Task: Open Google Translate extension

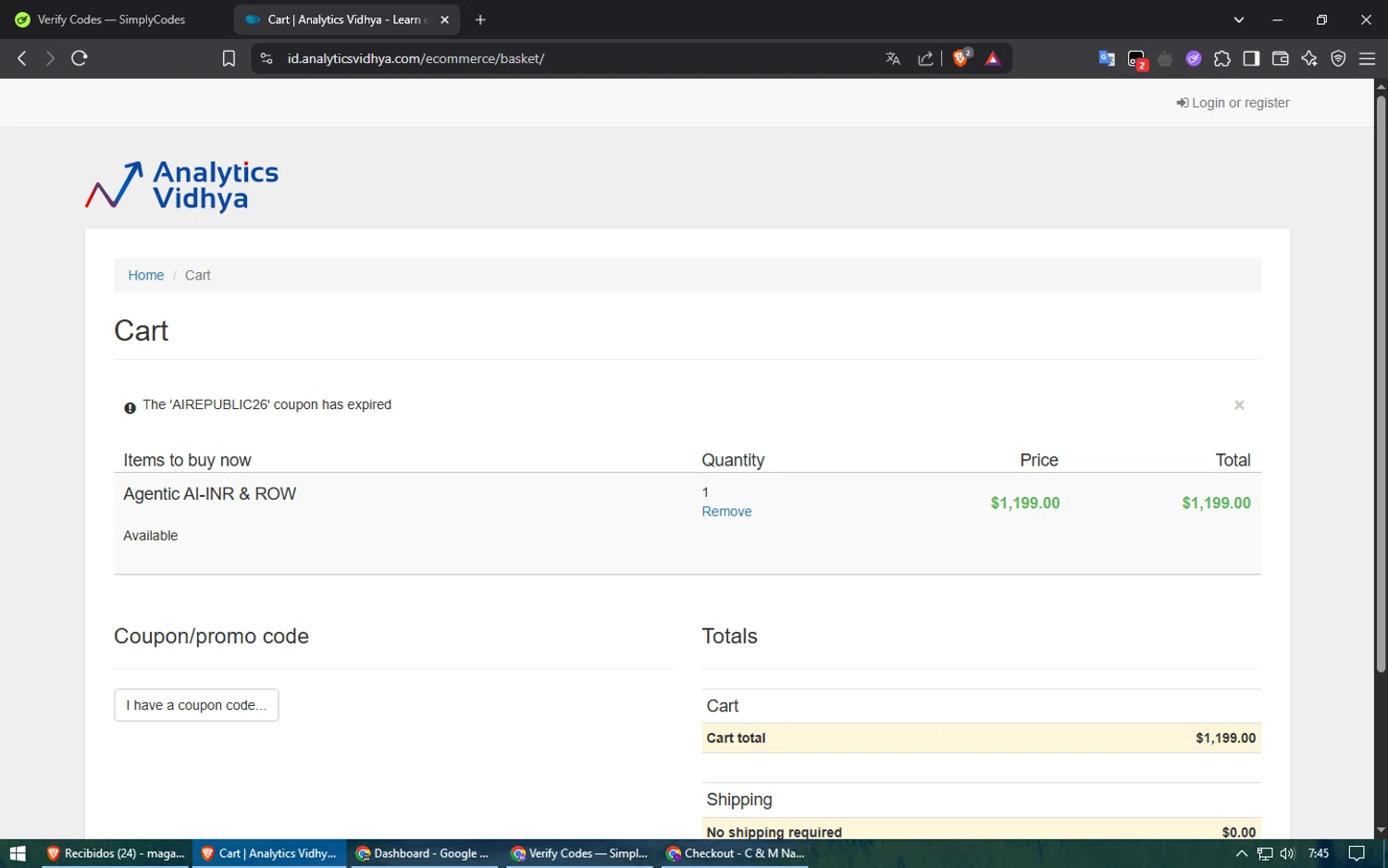Action: (x=1107, y=58)
